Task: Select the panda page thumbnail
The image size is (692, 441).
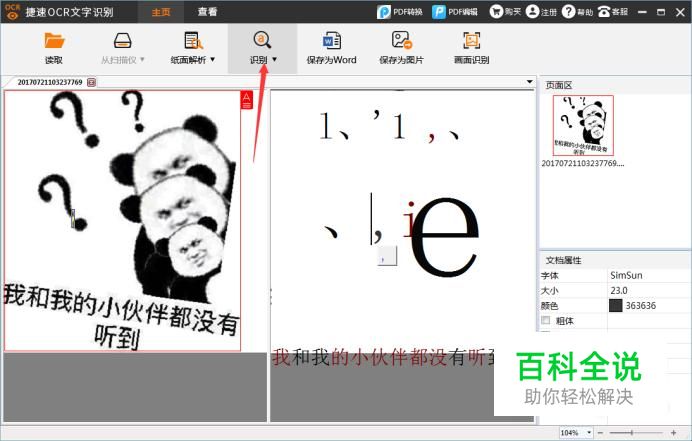Action: pos(583,125)
